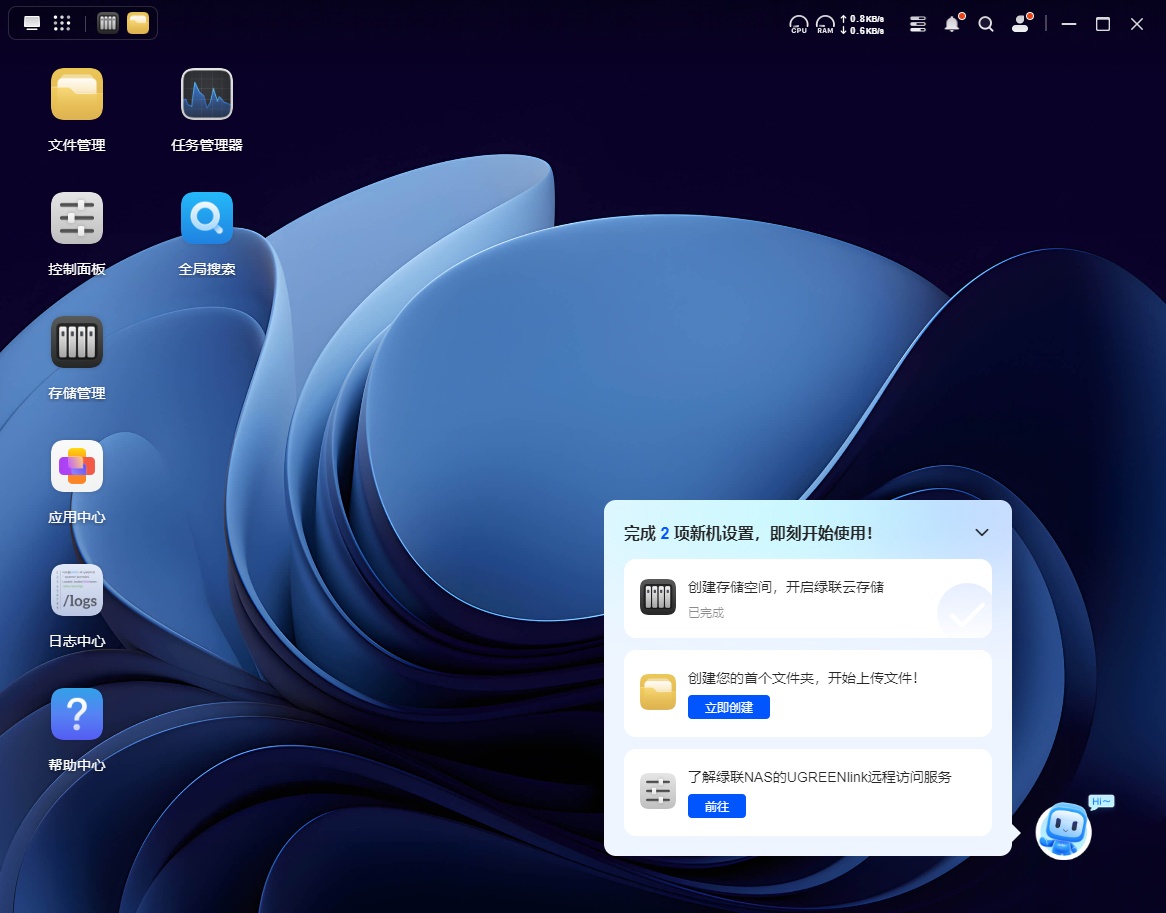Open the 应用中心 app center
The width and height of the screenshot is (1166, 913).
coord(77,467)
